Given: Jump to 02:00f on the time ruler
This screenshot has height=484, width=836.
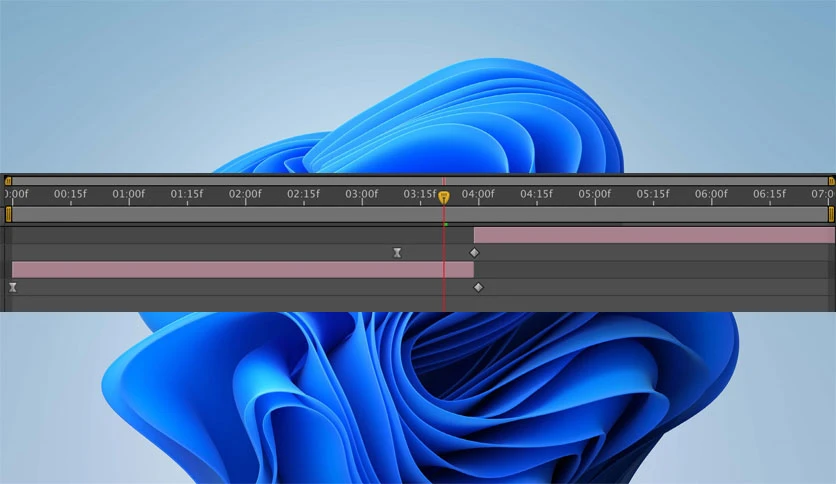Looking at the screenshot, I should coord(245,194).
